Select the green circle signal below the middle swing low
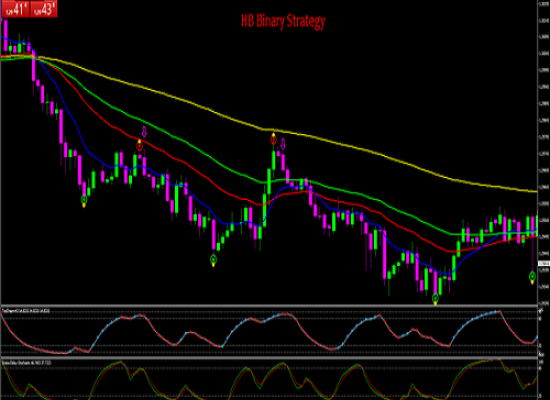Screen dimensions: 550x400 pyautogui.click(x=213, y=260)
